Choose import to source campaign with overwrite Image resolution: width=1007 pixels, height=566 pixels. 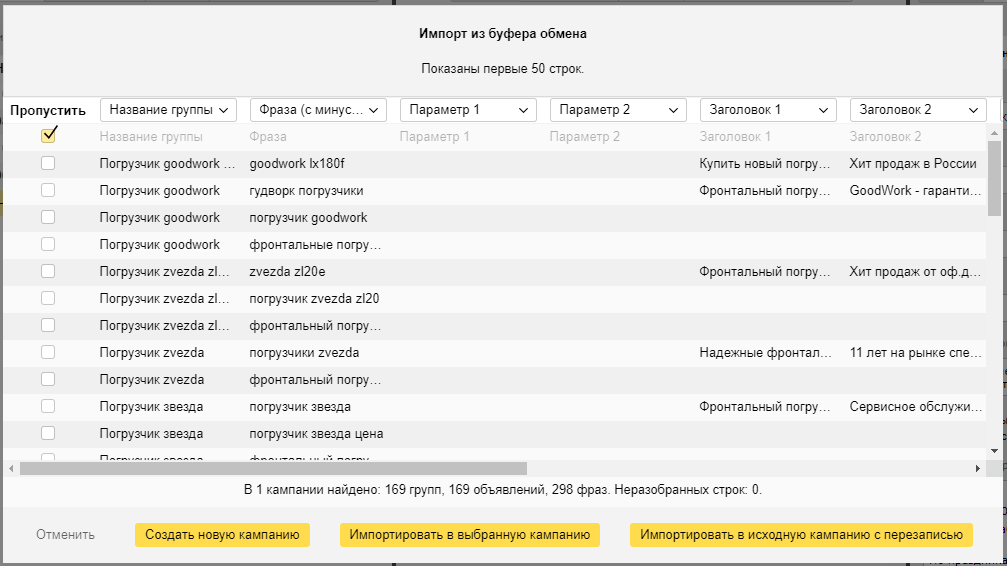tap(801, 535)
